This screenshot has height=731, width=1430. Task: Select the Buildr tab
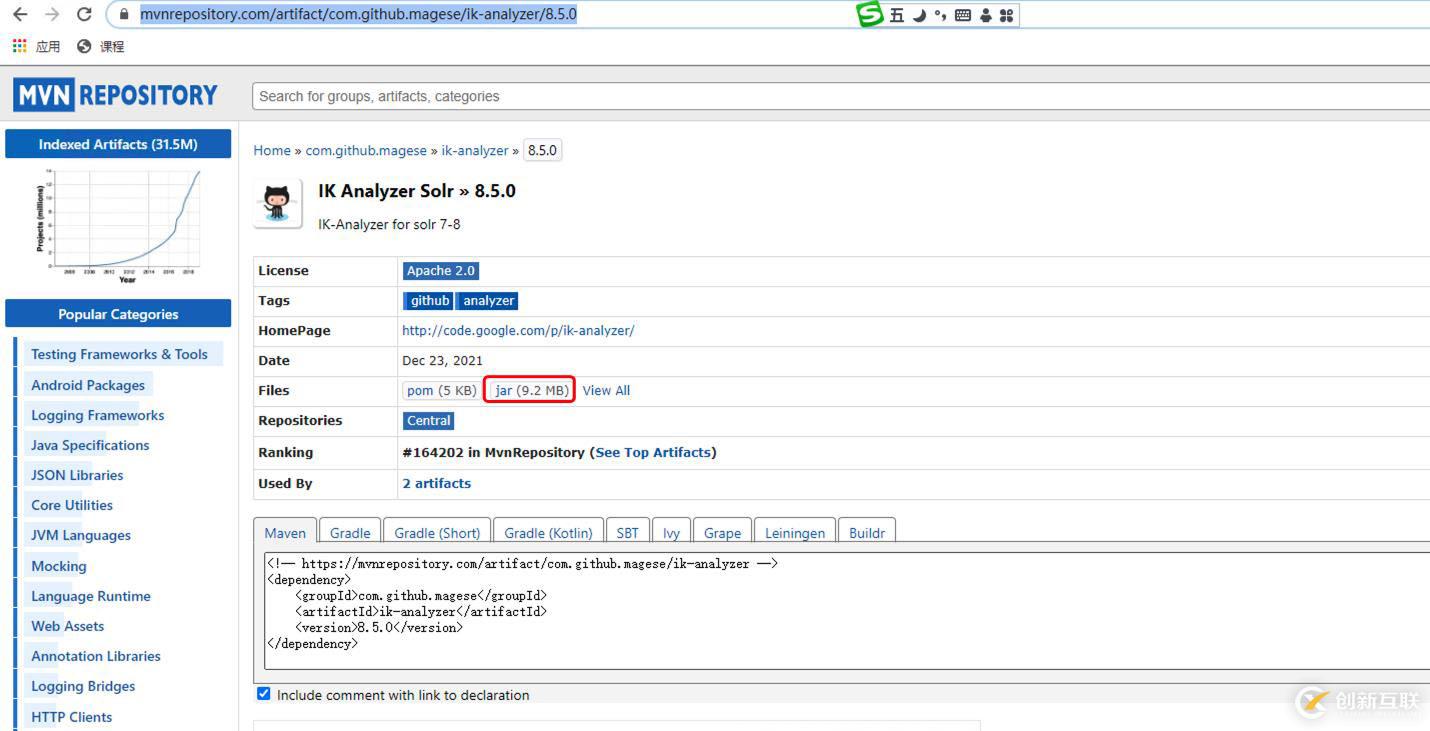(x=867, y=533)
